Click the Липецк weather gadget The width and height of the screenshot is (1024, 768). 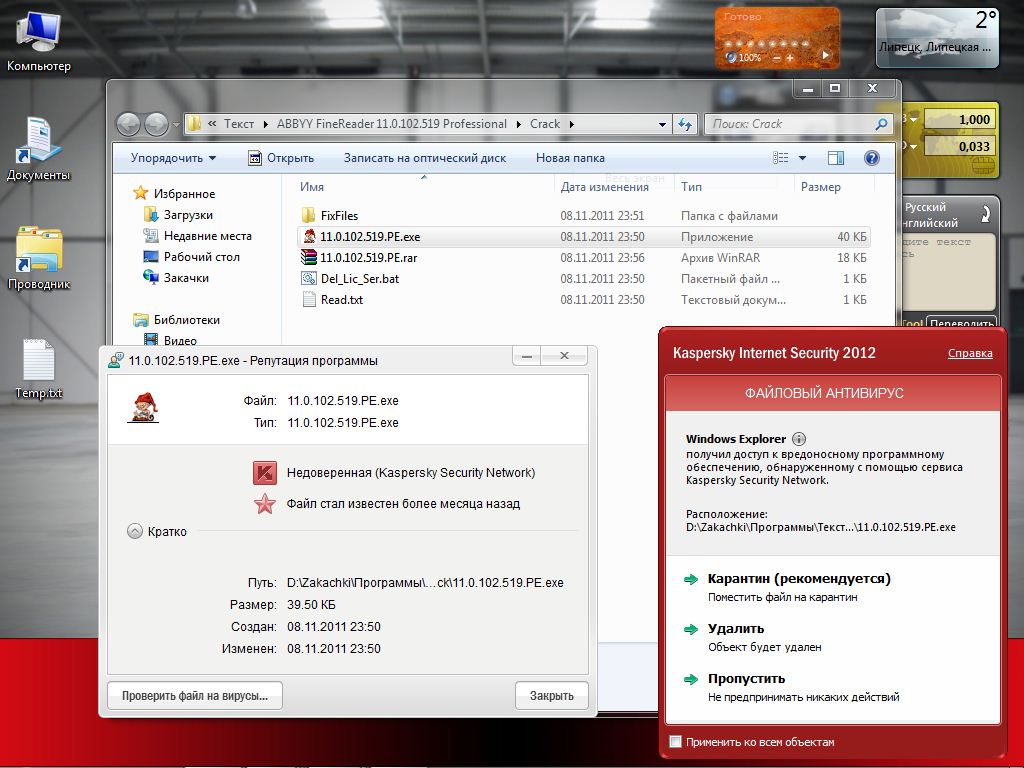point(937,38)
